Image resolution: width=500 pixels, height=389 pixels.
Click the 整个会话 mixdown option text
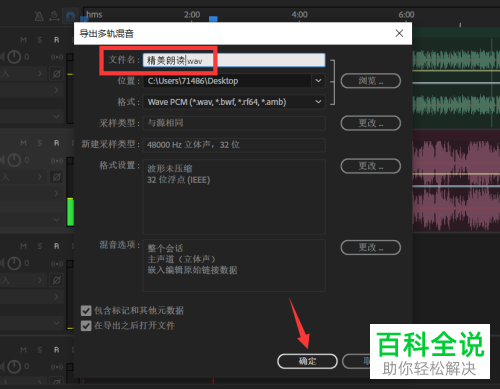pos(165,248)
